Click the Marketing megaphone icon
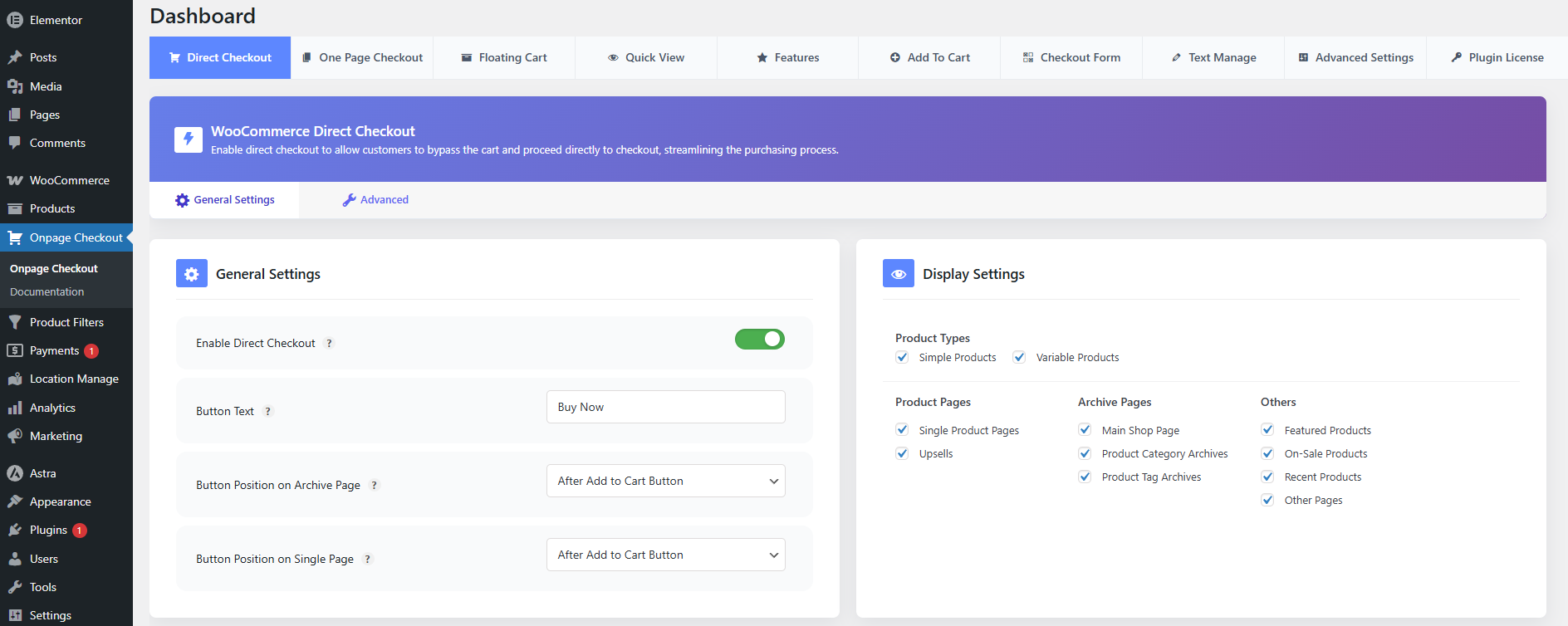Image resolution: width=1568 pixels, height=626 pixels. (x=15, y=436)
